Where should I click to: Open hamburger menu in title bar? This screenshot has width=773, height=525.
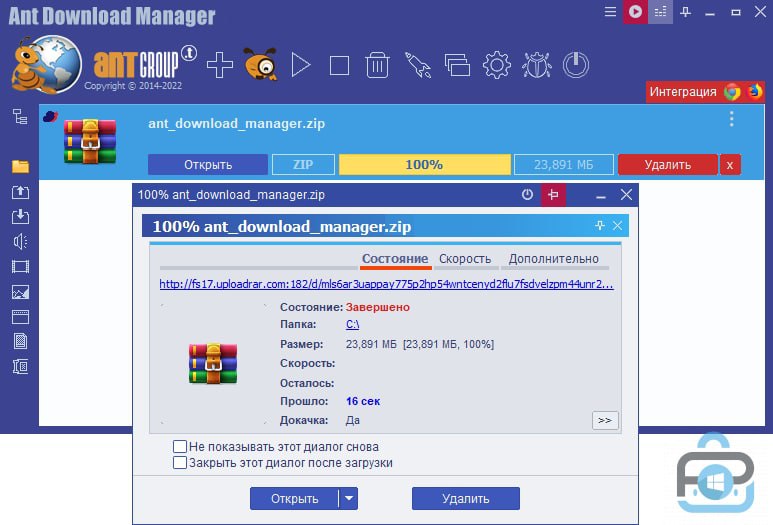coord(610,11)
